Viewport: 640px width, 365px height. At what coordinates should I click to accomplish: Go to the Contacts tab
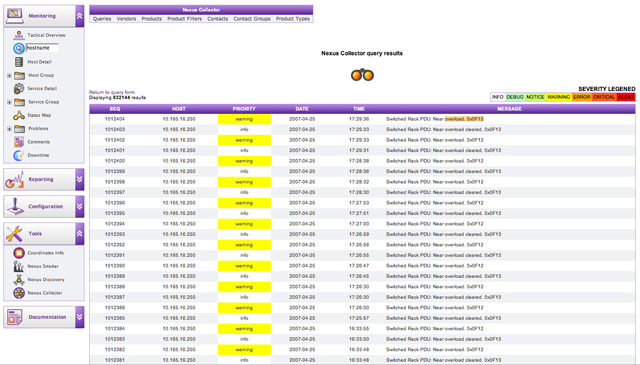coord(218,19)
